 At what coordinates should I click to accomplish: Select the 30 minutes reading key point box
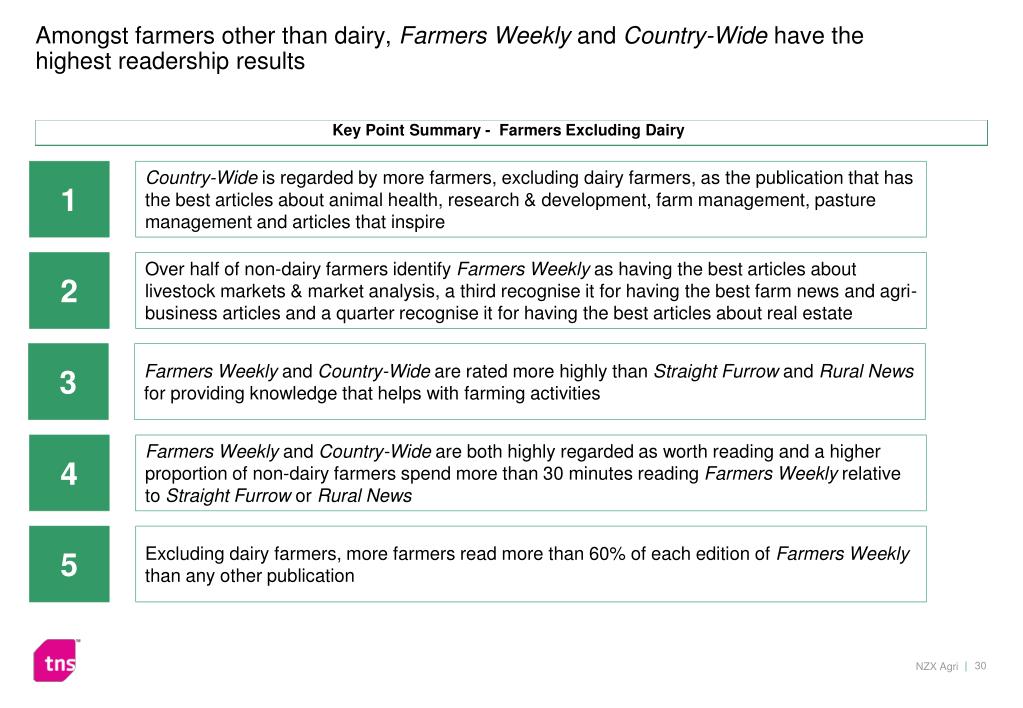coord(530,473)
